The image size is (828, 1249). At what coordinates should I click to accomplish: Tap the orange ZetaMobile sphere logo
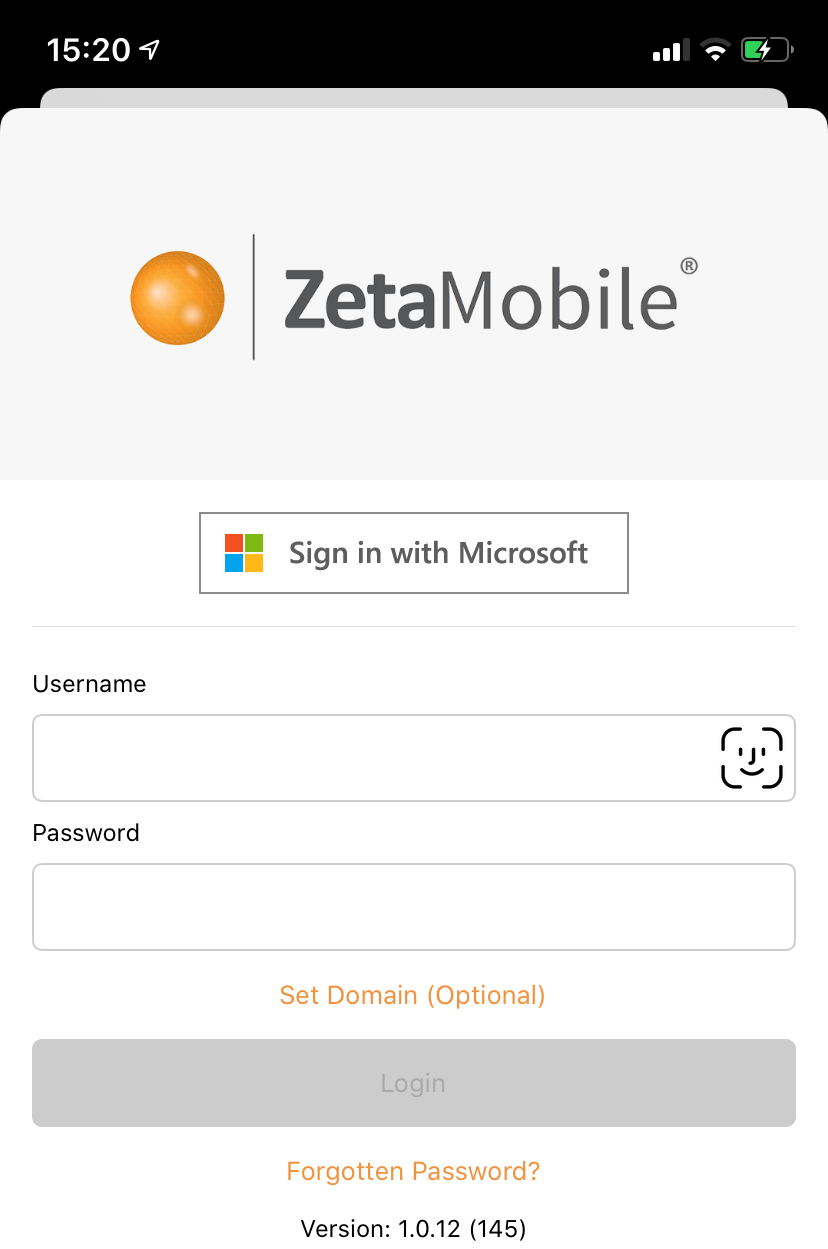click(178, 298)
